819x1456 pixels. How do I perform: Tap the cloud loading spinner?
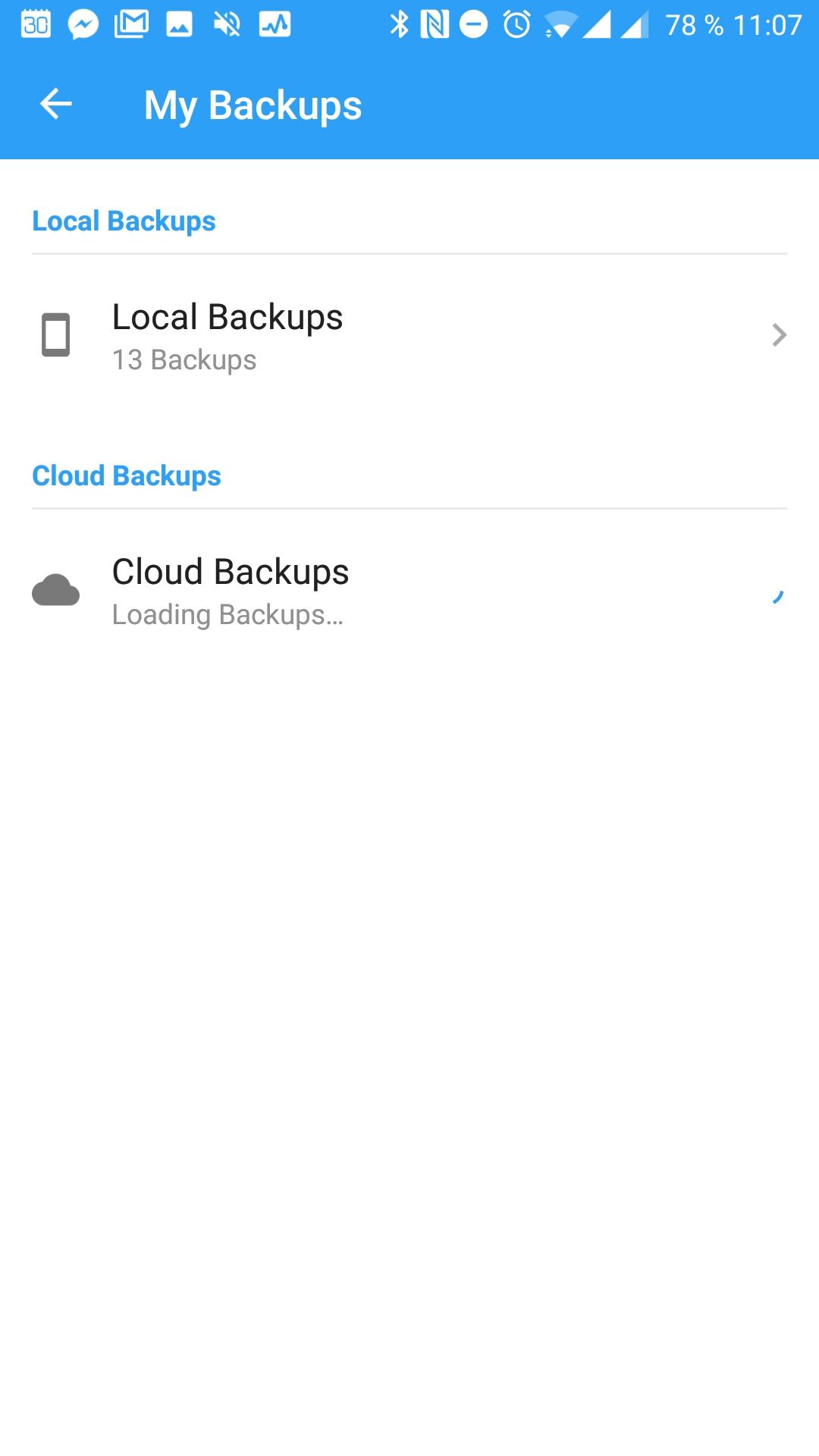click(778, 597)
